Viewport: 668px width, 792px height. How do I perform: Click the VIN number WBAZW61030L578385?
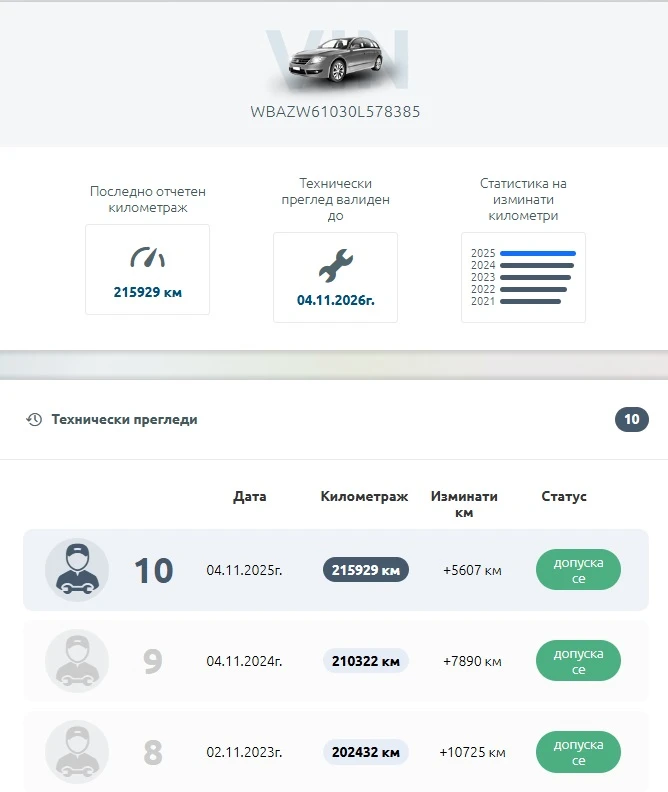(335, 112)
